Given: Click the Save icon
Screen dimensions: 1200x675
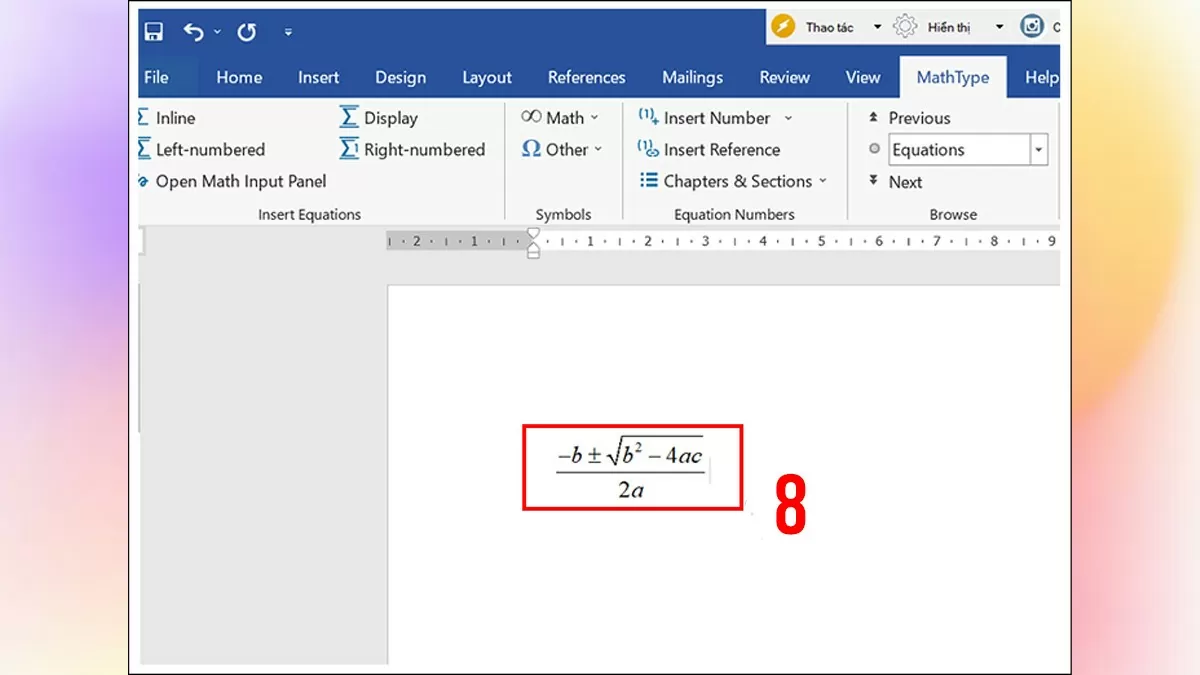Looking at the screenshot, I should coord(152,31).
